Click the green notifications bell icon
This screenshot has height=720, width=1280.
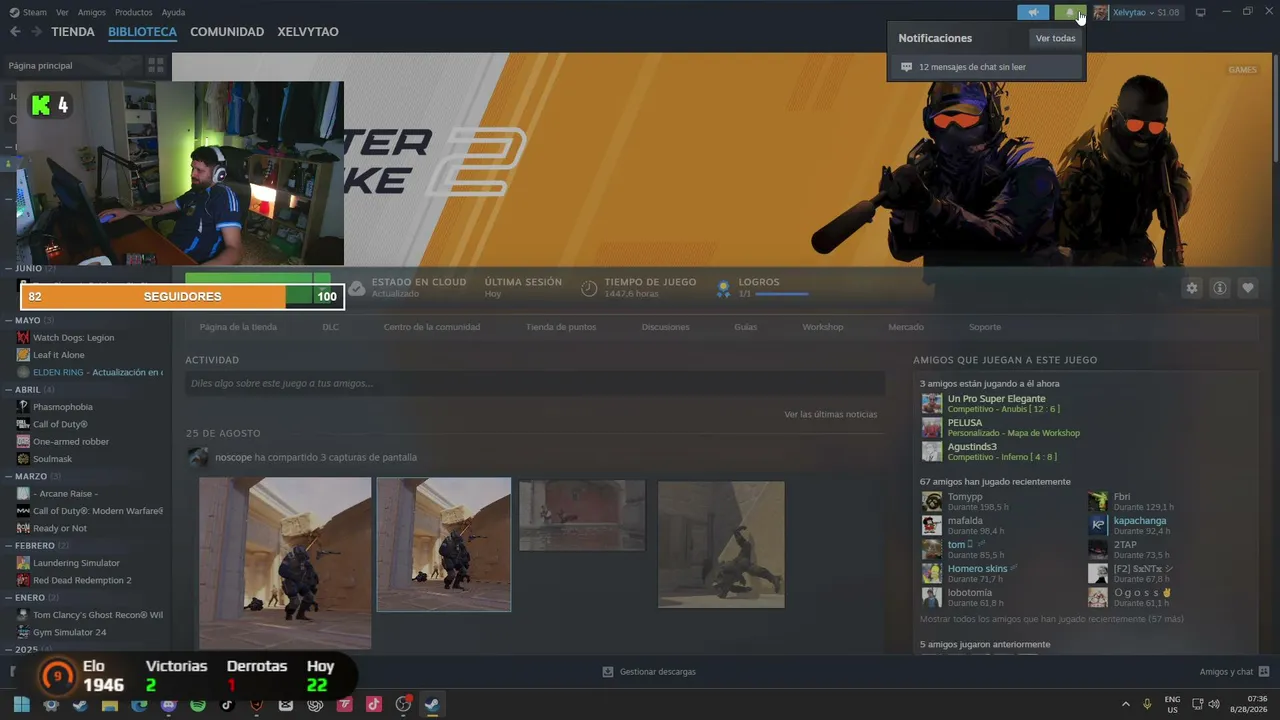click(1070, 12)
